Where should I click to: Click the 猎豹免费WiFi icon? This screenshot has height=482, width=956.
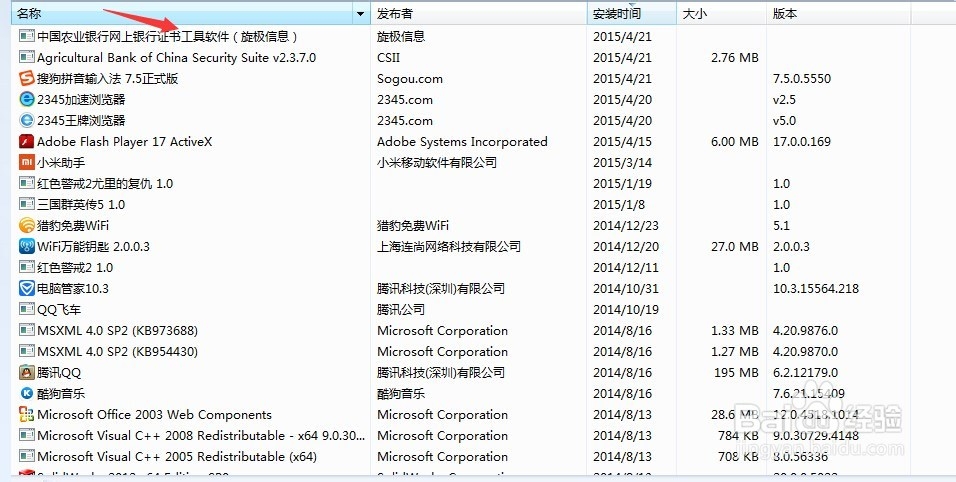coord(27,226)
